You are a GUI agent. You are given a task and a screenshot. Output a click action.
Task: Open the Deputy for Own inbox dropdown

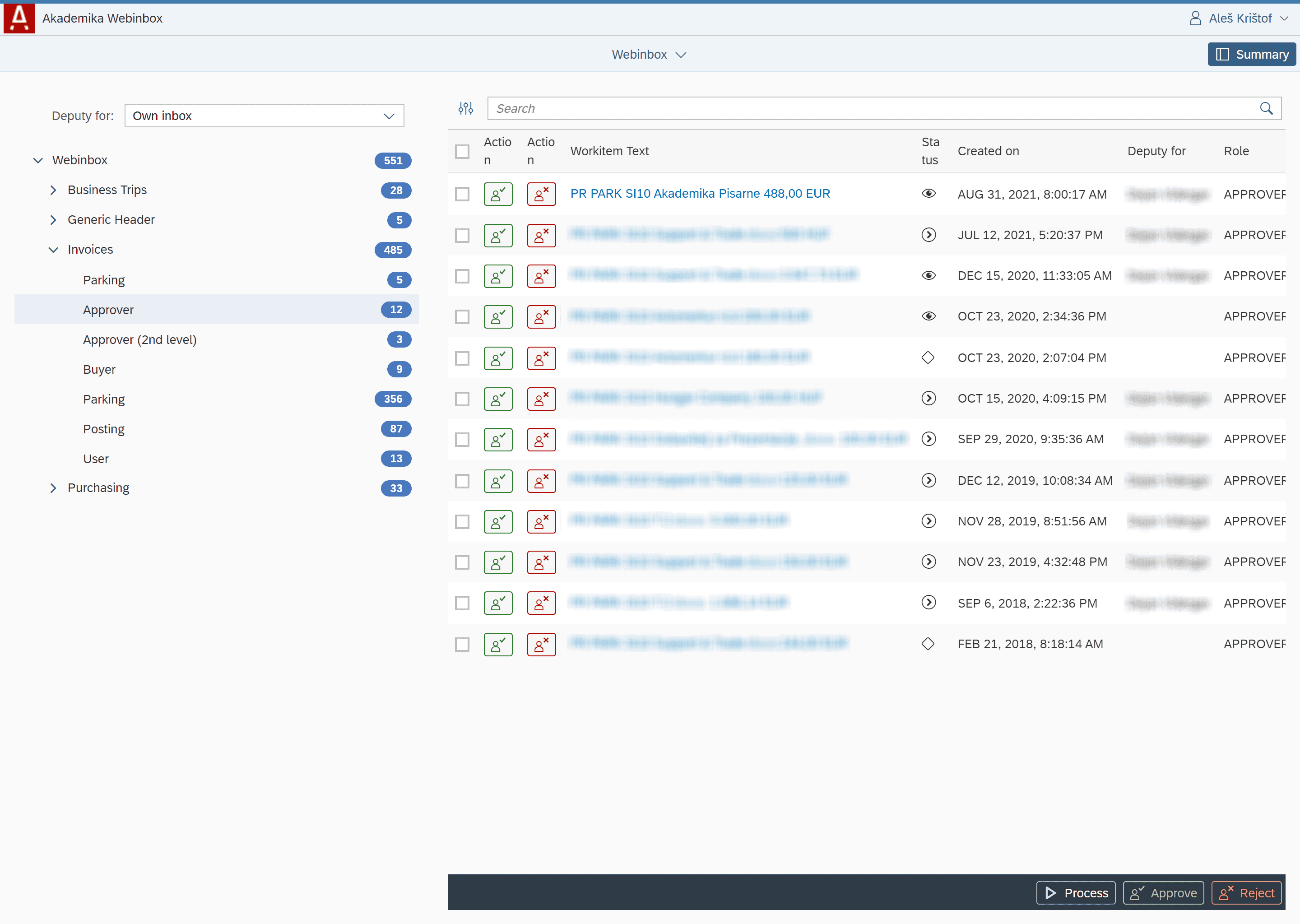click(264, 116)
